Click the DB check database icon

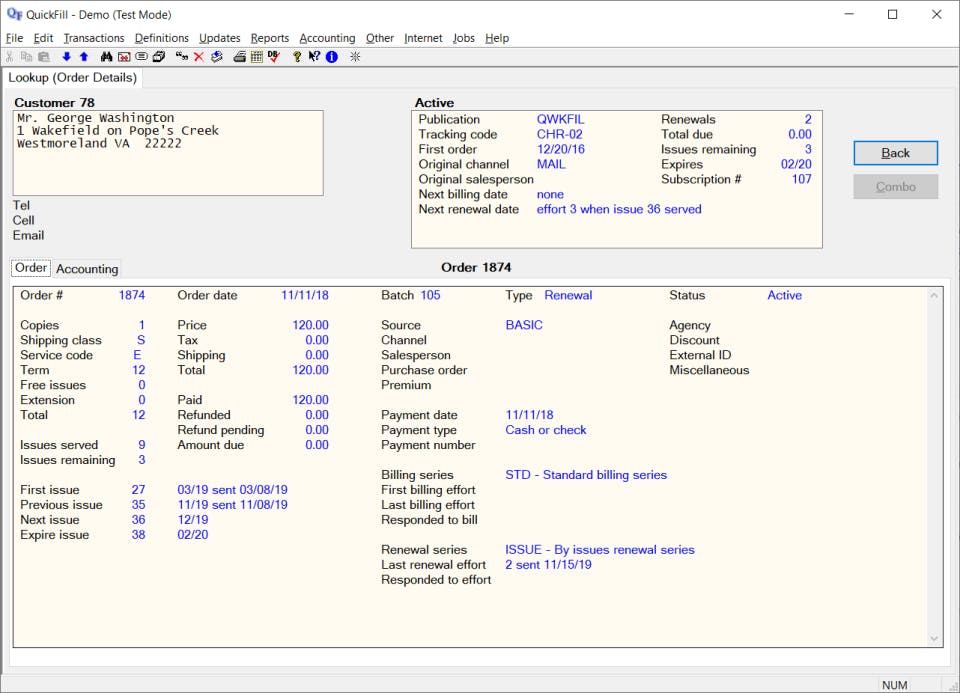click(273, 57)
